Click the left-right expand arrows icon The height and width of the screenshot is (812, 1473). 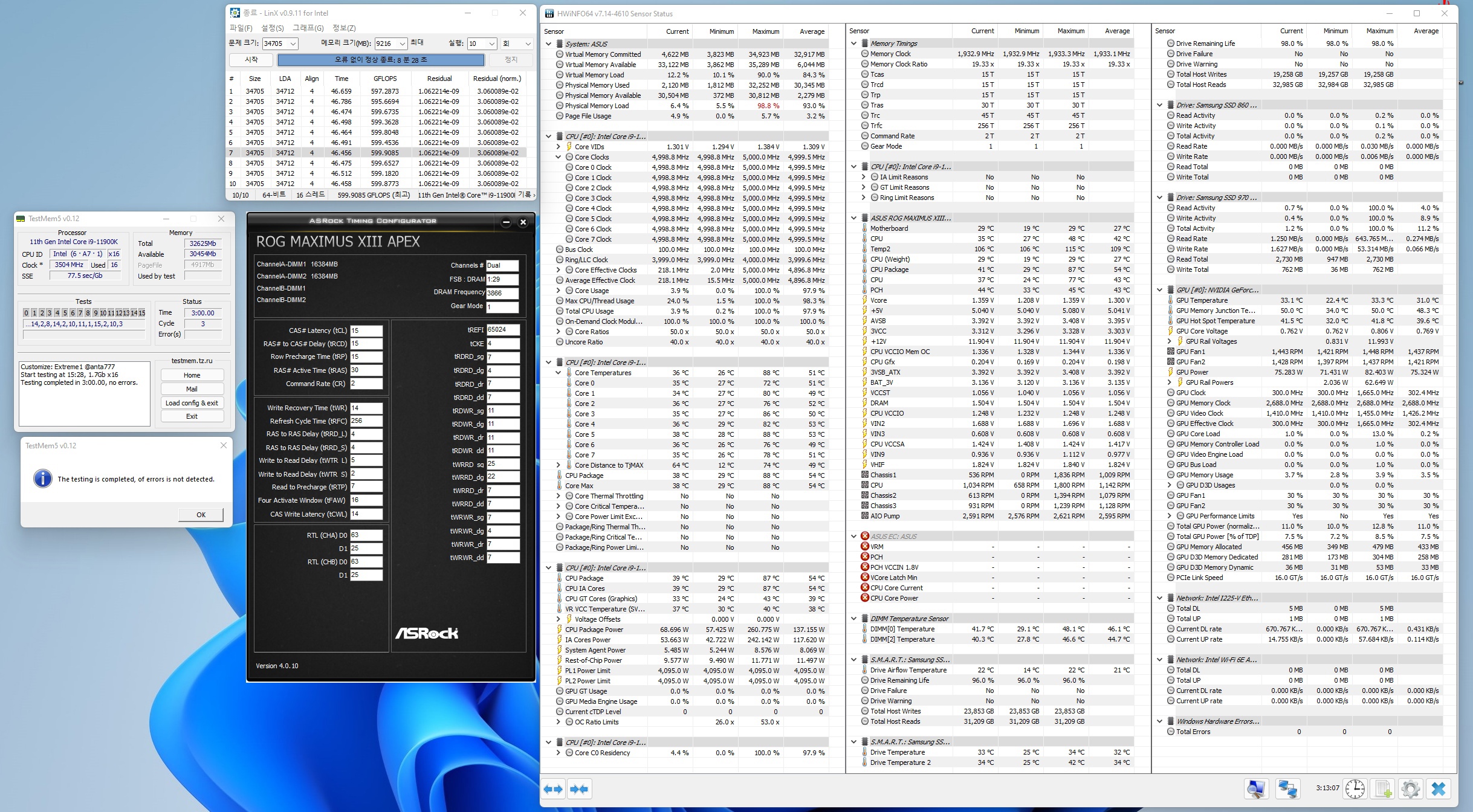[x=552, y=788]
